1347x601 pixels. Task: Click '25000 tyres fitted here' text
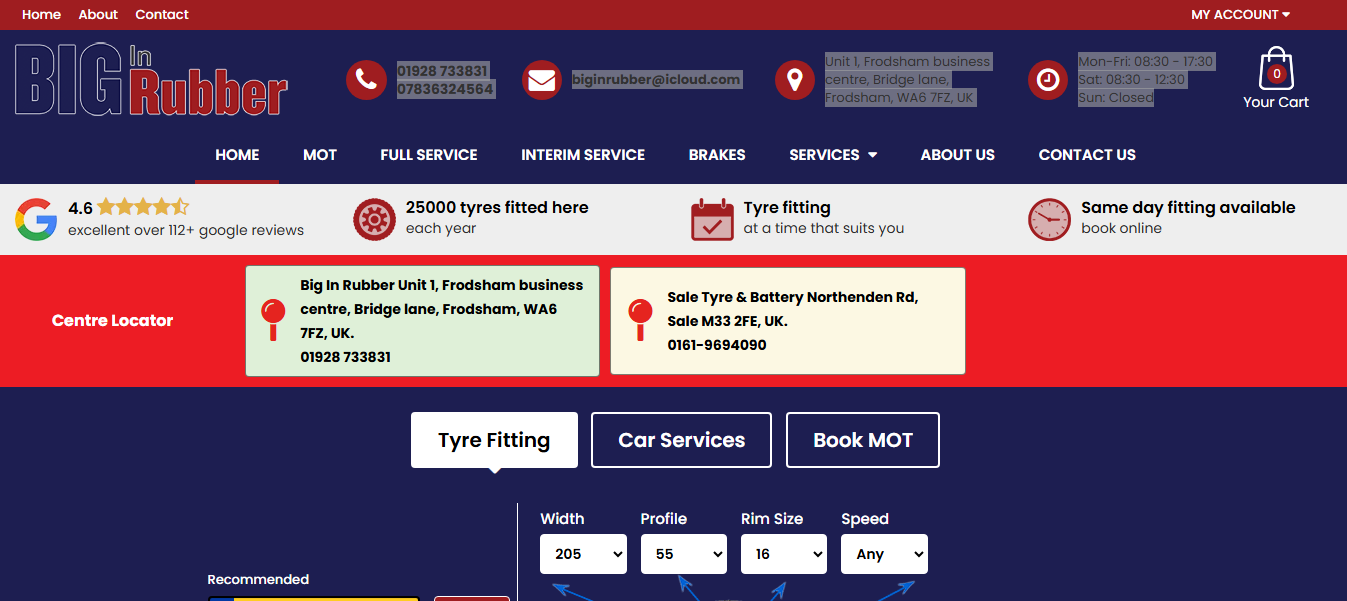pos(497,208)
